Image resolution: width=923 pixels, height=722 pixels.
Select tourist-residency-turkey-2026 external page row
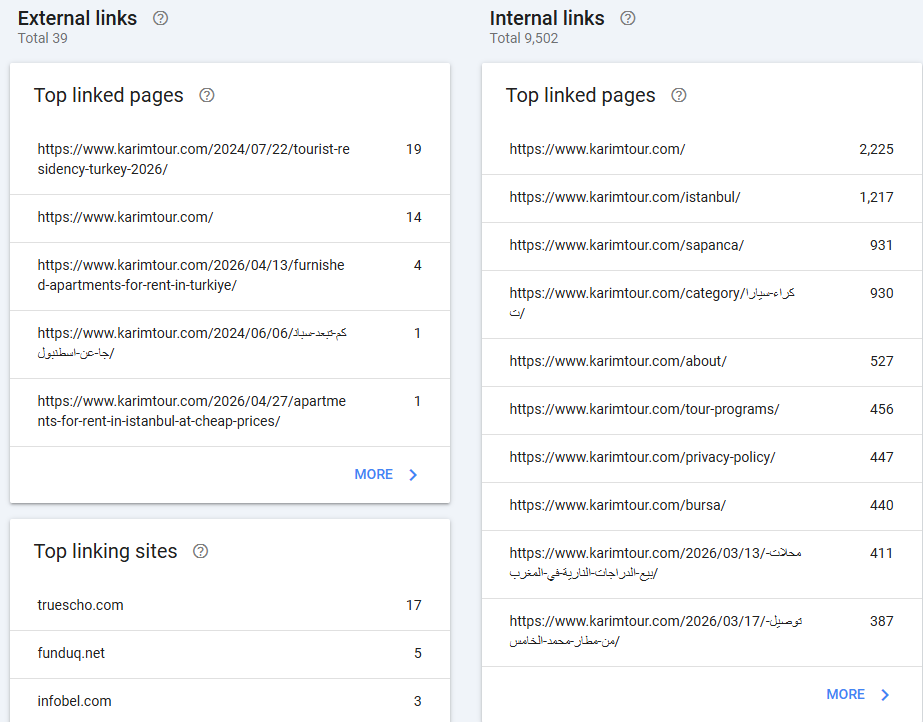[x=230, y=159]
